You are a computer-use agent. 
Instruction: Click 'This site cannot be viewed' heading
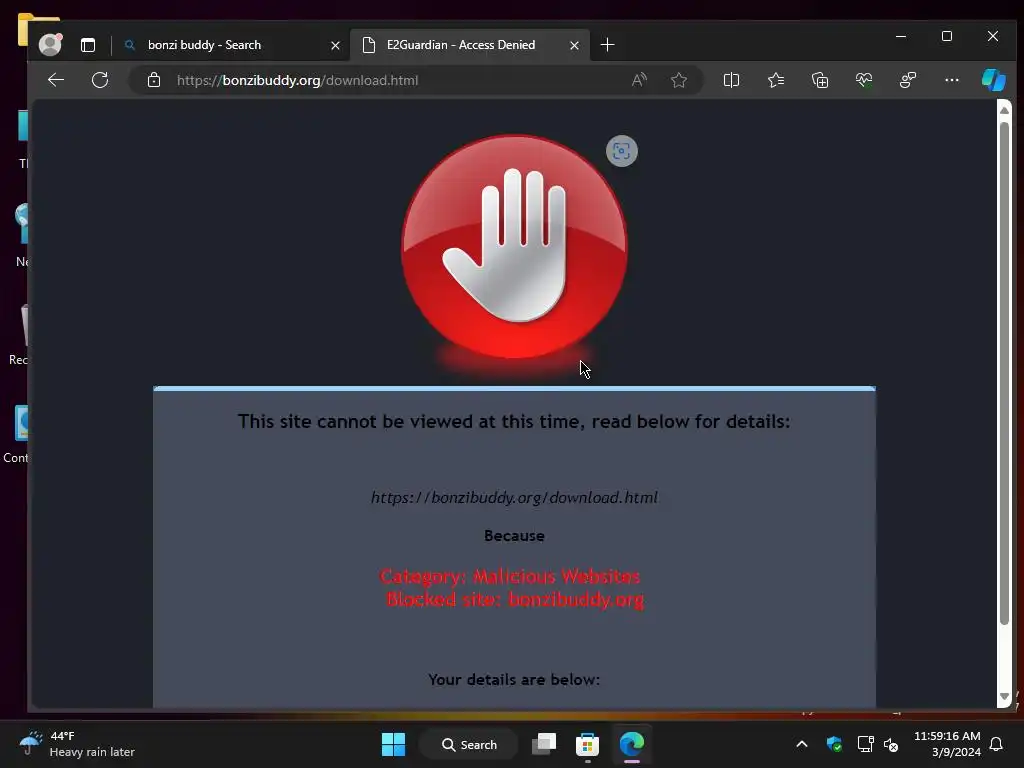coord(514,421)
